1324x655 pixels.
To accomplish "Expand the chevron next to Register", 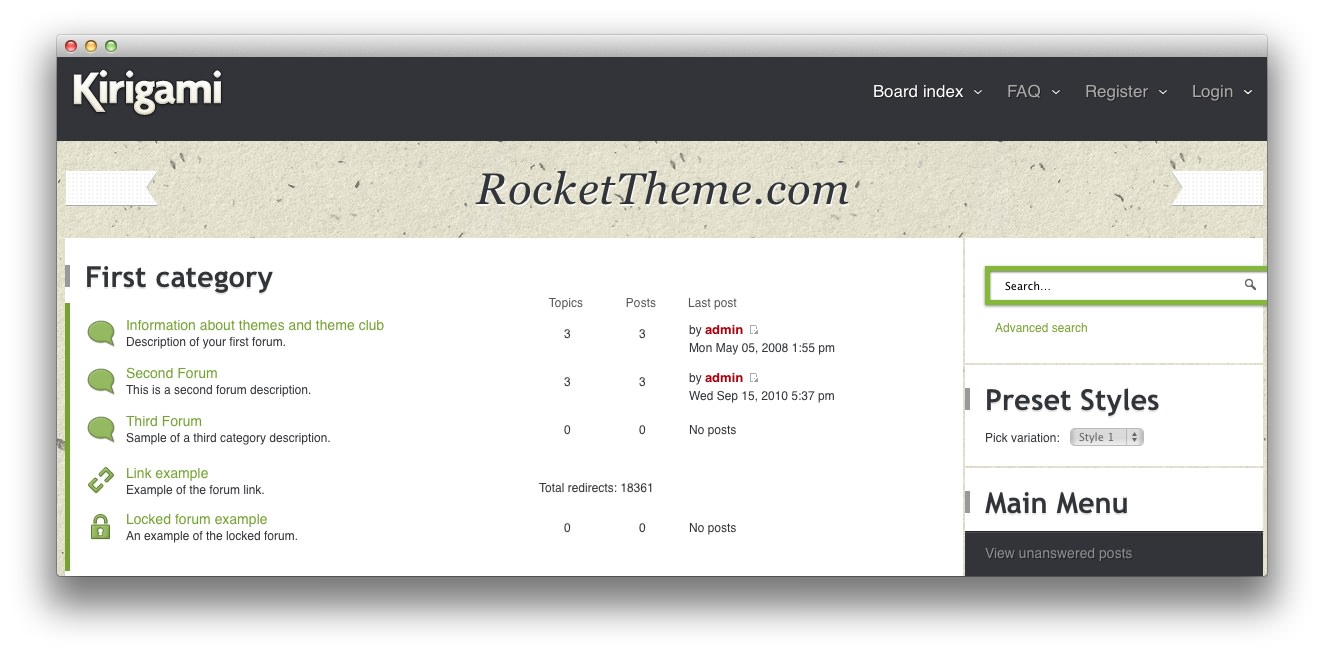I will click(x=1163, y=92).
